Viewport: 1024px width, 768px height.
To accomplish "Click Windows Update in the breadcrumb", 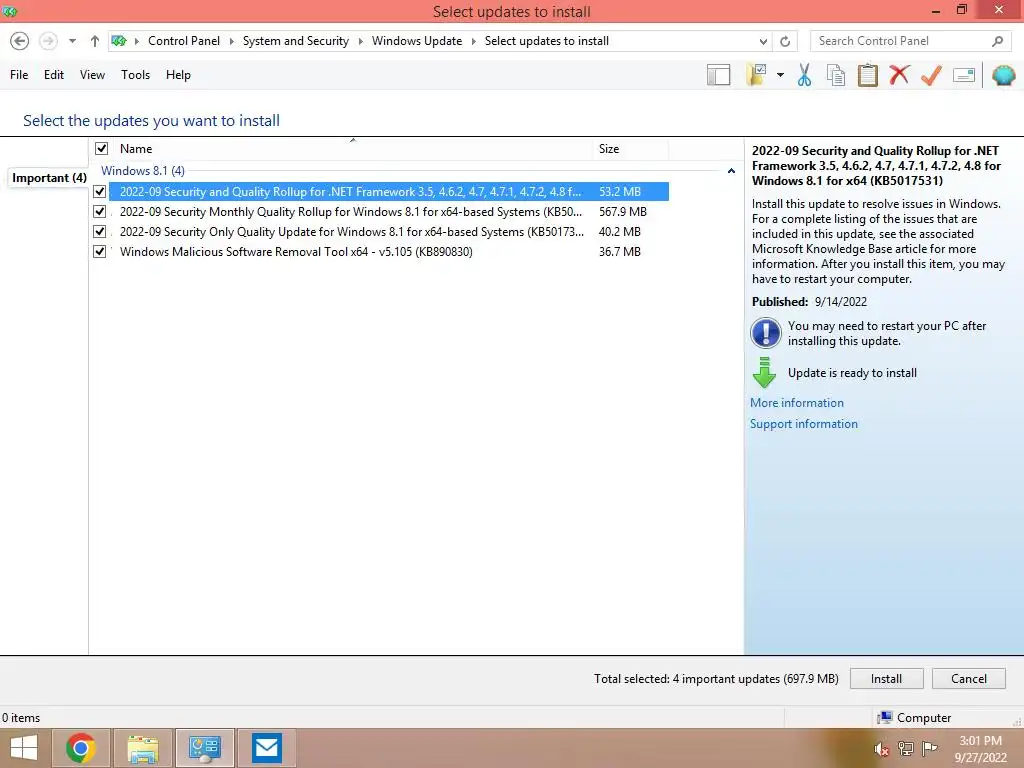I will pos(417,41).
